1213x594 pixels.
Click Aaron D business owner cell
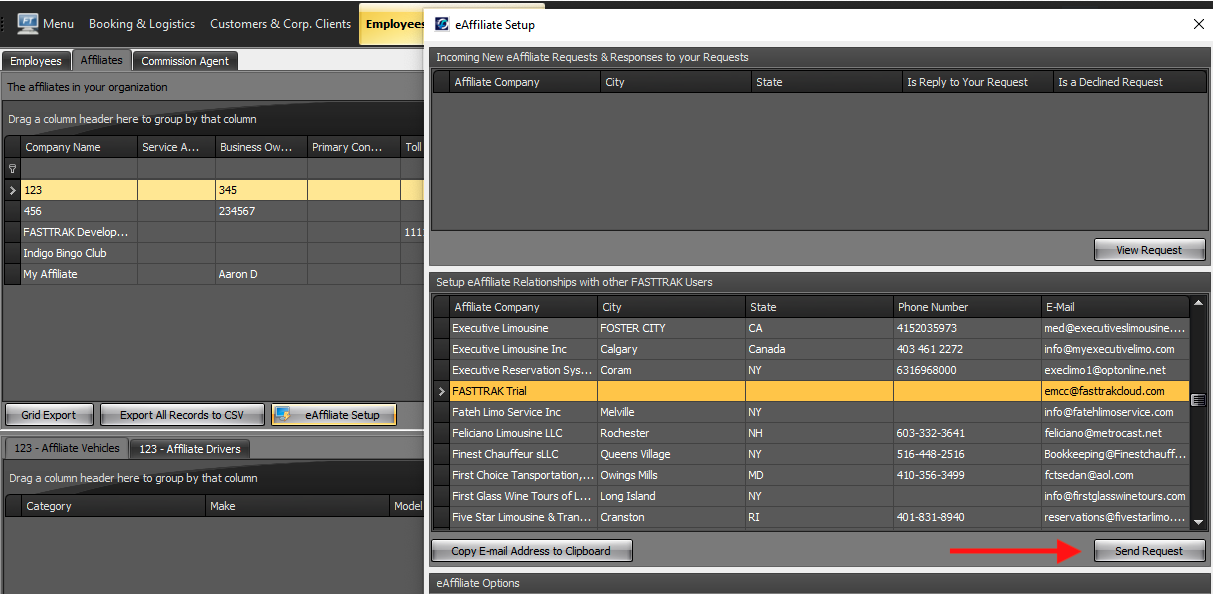261,274
